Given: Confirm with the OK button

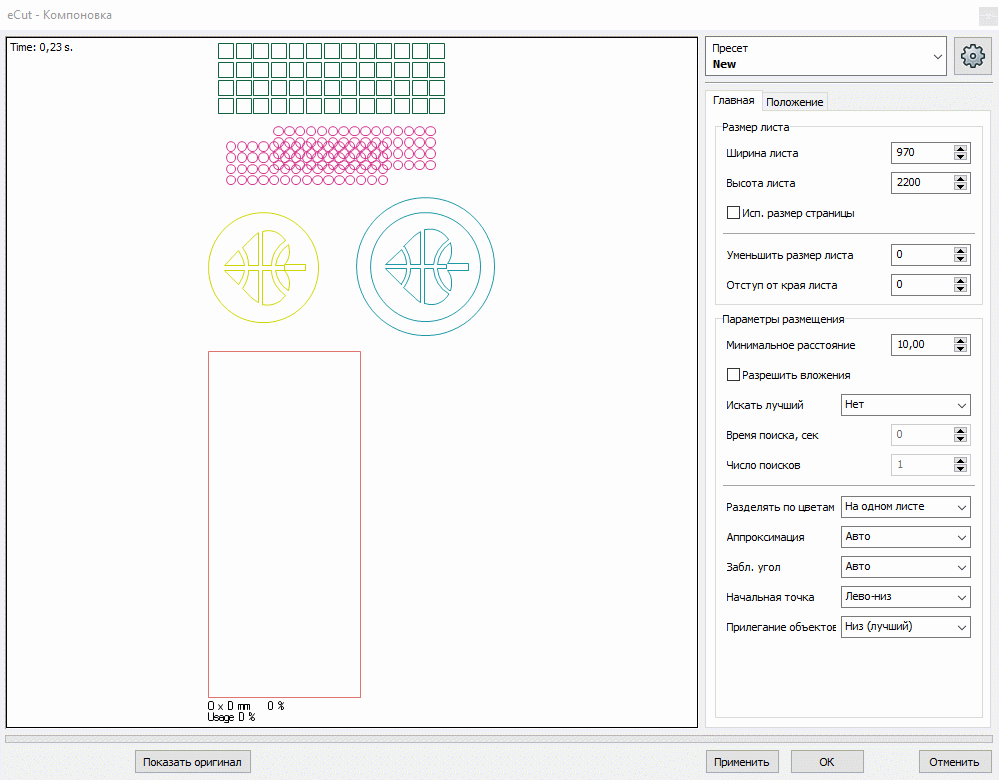Looking at the screenshot, I should tap(827, 762).
